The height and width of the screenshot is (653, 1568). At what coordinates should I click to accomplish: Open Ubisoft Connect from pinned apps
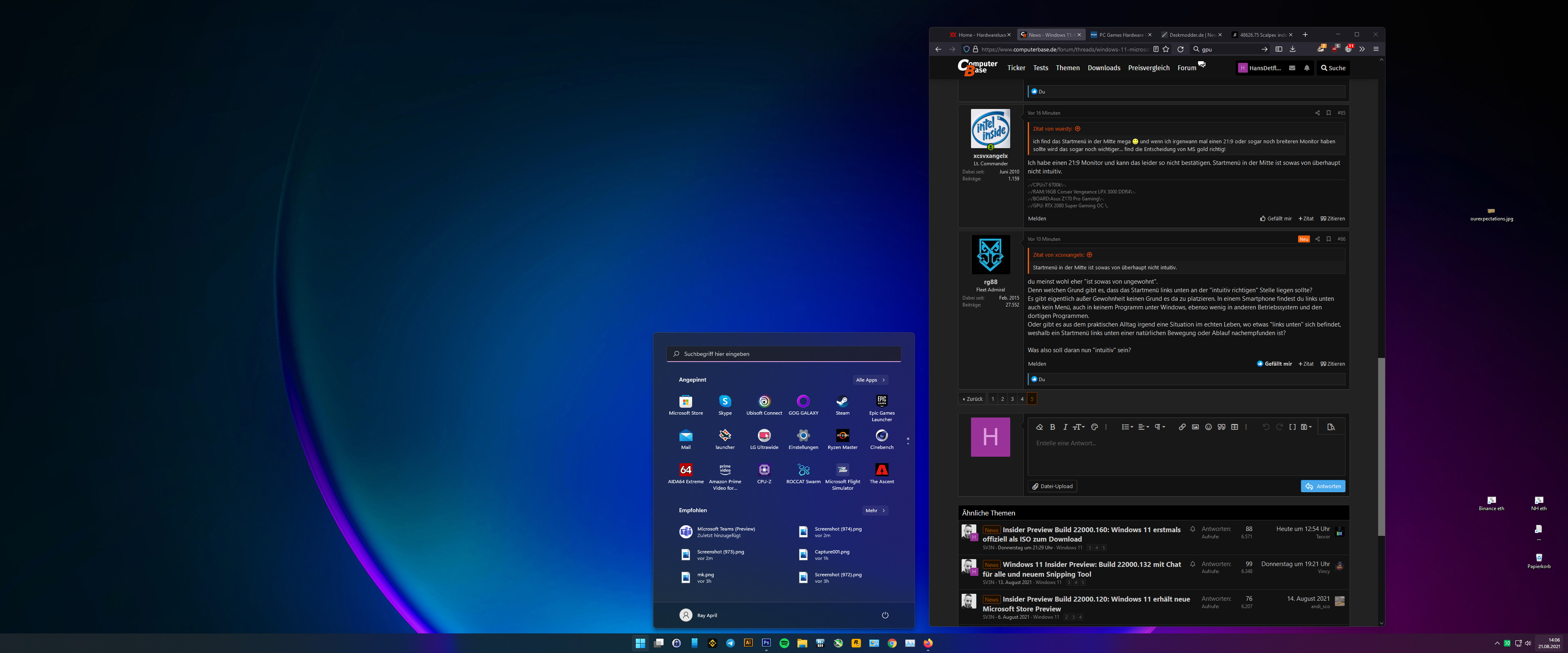[764, 402]
